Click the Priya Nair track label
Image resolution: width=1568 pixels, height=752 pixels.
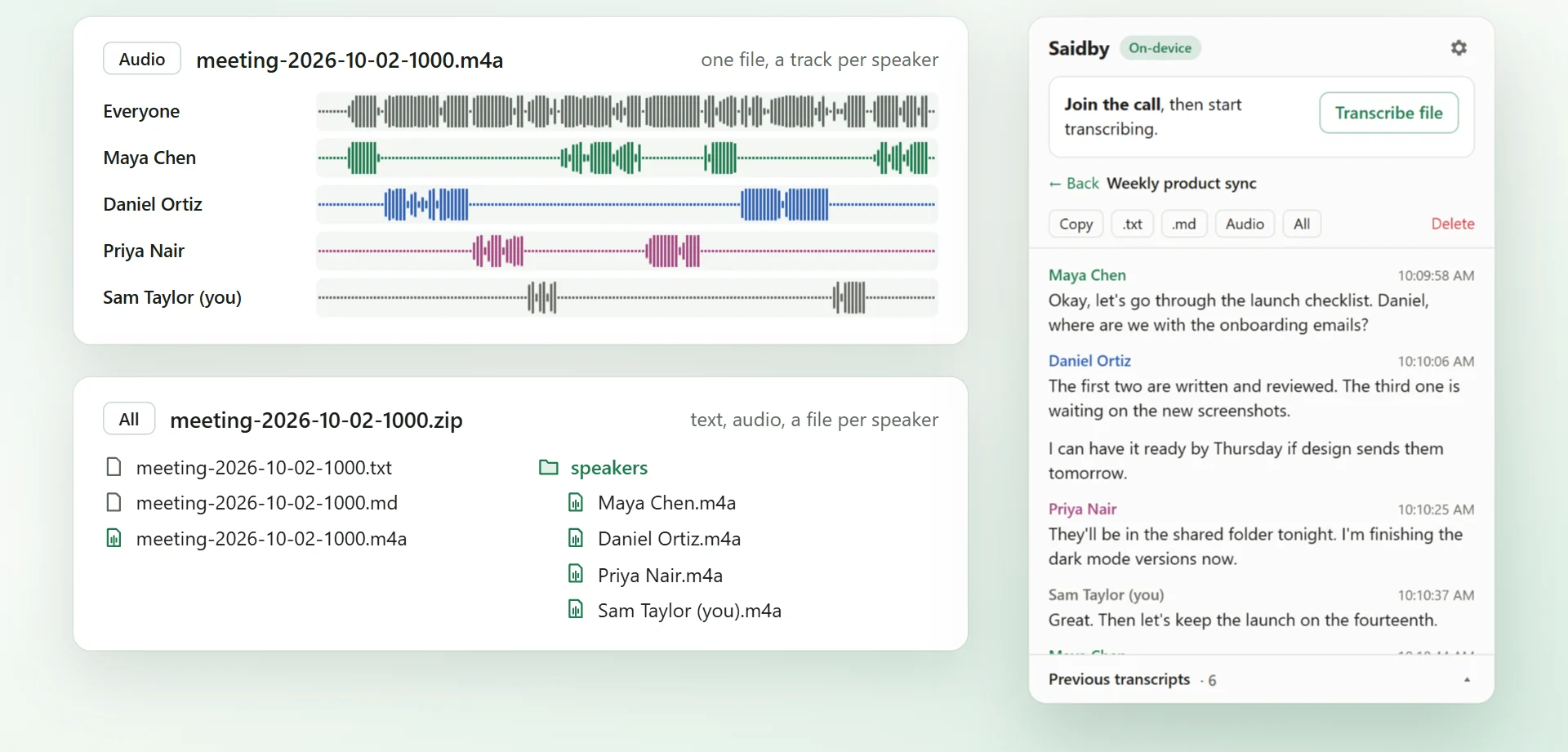(x=144, y=251)
